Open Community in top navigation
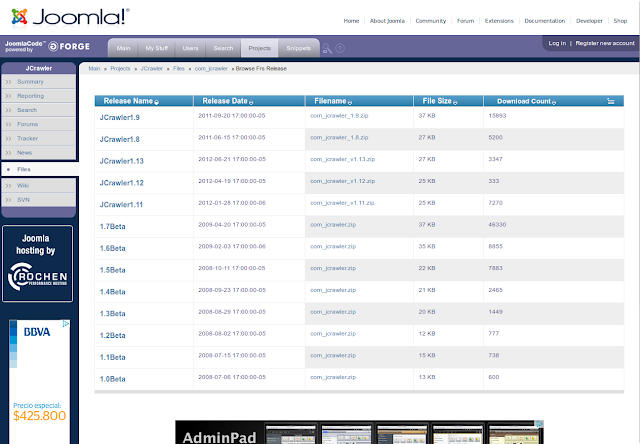The width and height of the screenshot is (640, 444). pyautogui.click(x=431, y=21)
